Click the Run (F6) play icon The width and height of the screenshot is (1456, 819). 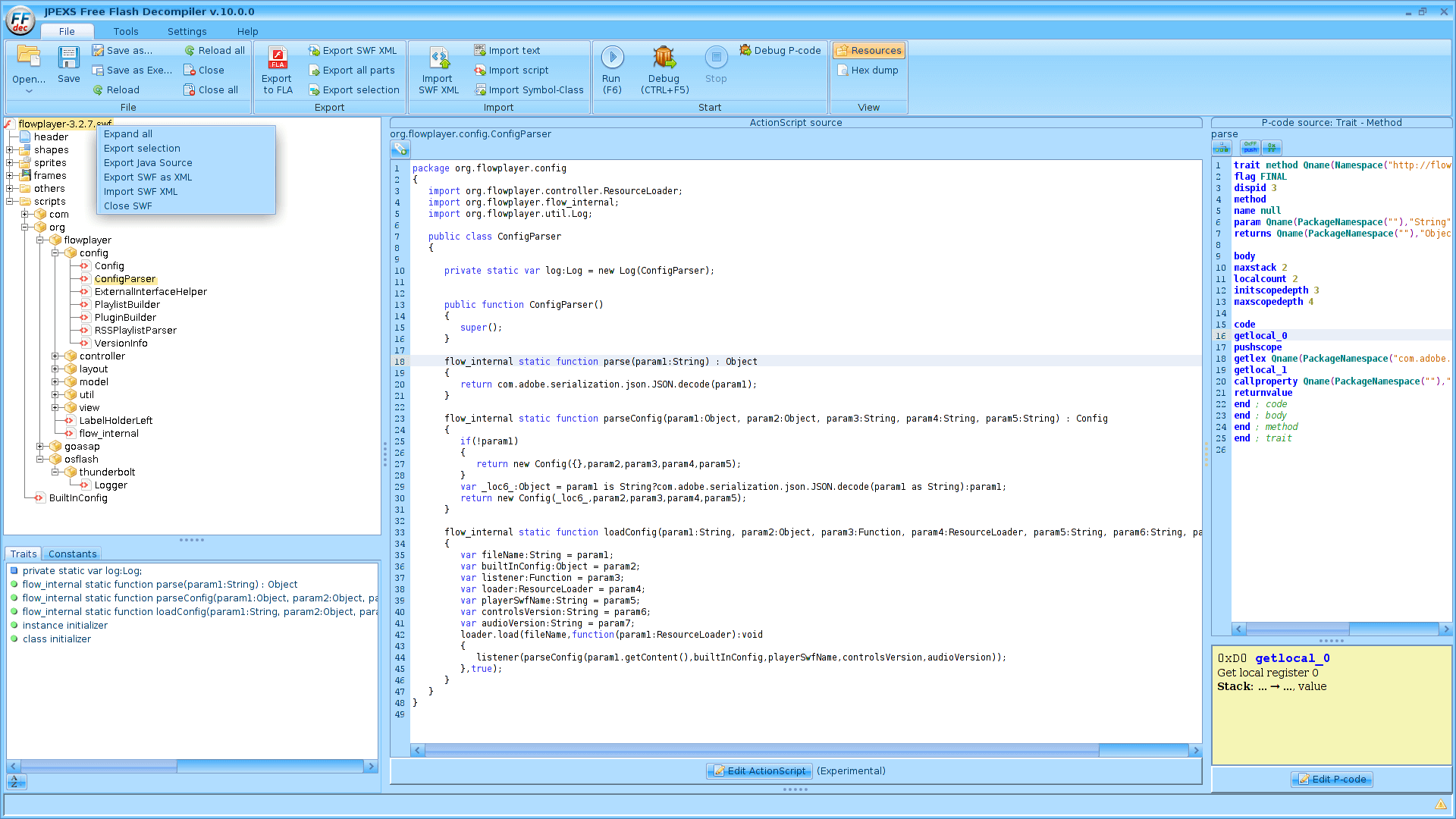[612, 57]
